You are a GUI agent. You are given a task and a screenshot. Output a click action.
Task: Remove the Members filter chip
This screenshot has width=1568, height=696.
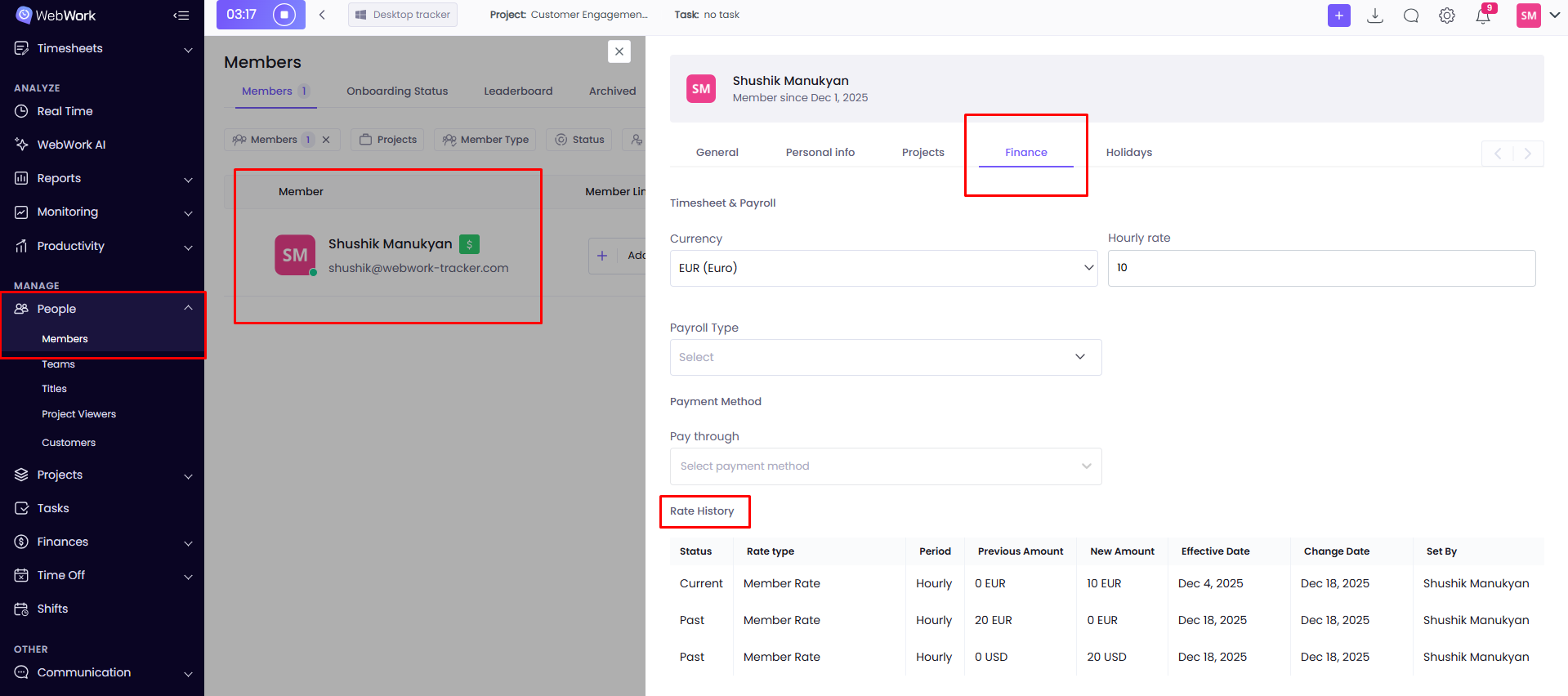click(x=326, y=140)
